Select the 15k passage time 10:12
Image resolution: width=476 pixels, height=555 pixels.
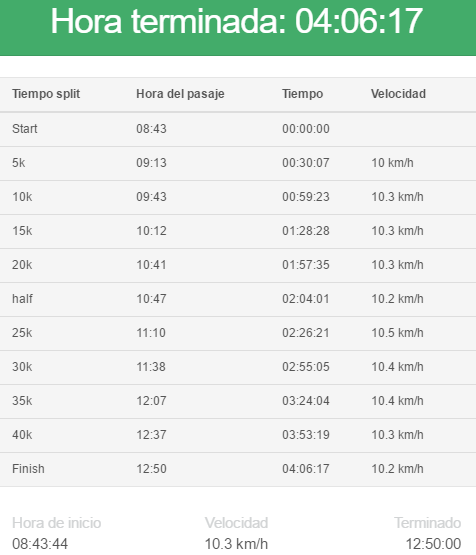pos(151,231)
